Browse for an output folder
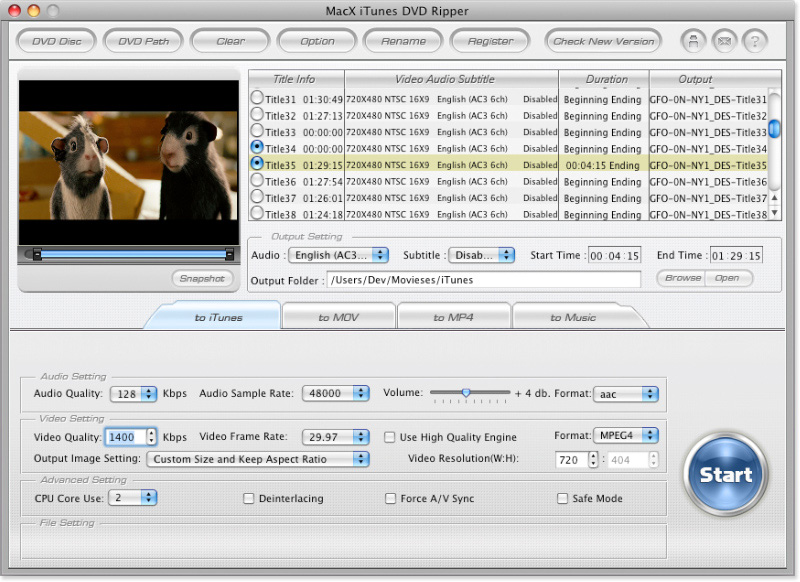The height and width of the screenshot is (582, 800). [682, 278]
